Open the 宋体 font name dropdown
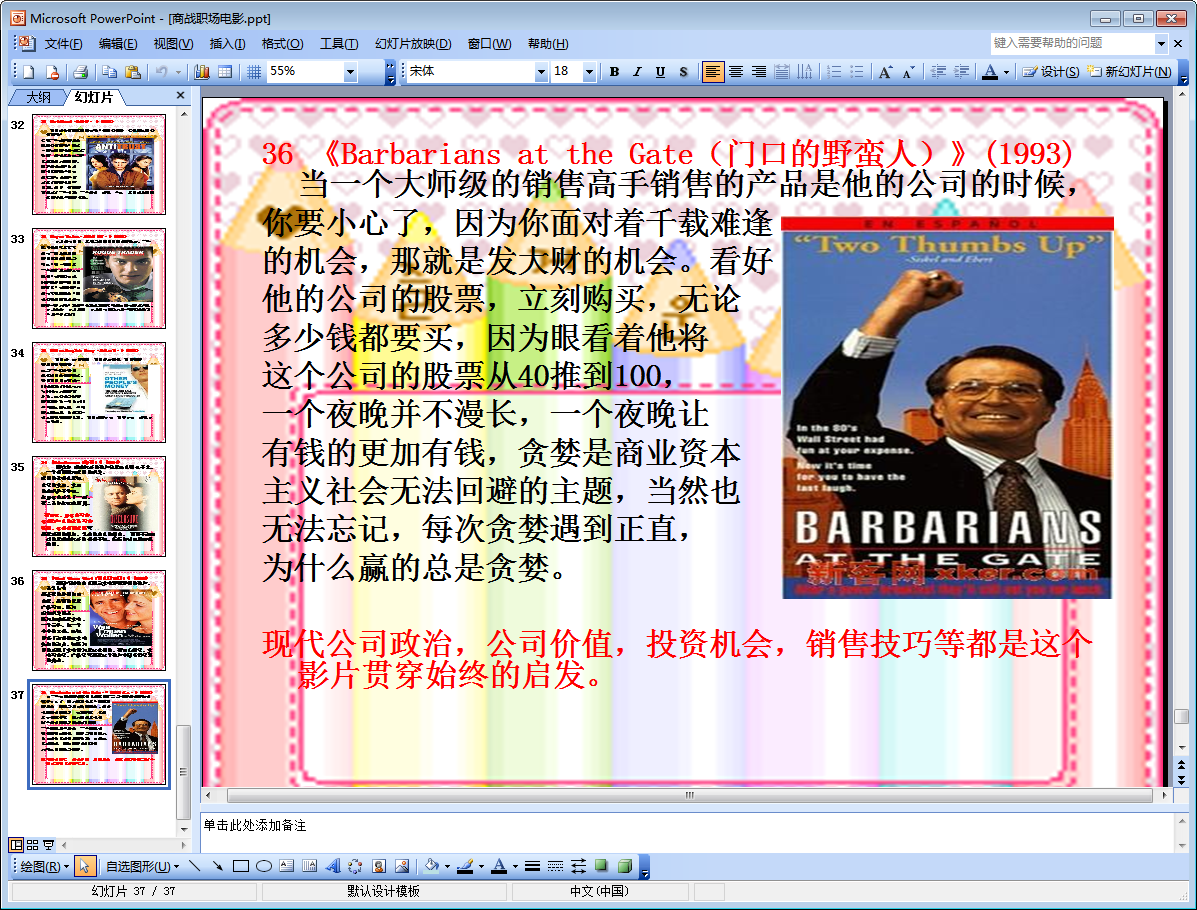Viewport: 1197px width, 910px height. (541, 72)
